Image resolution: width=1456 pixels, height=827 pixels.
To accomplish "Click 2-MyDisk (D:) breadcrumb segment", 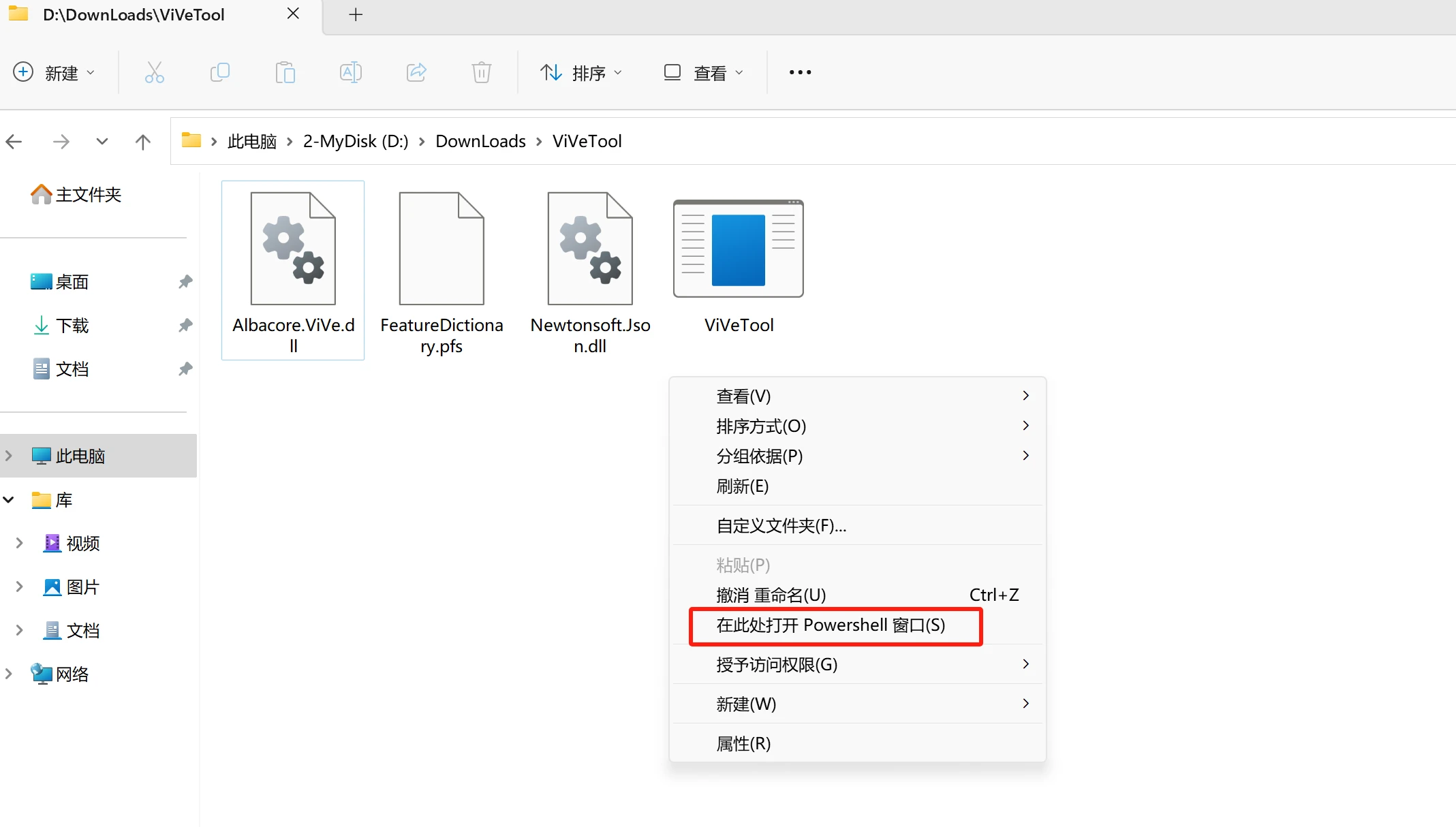I will (x=356, y=141).
